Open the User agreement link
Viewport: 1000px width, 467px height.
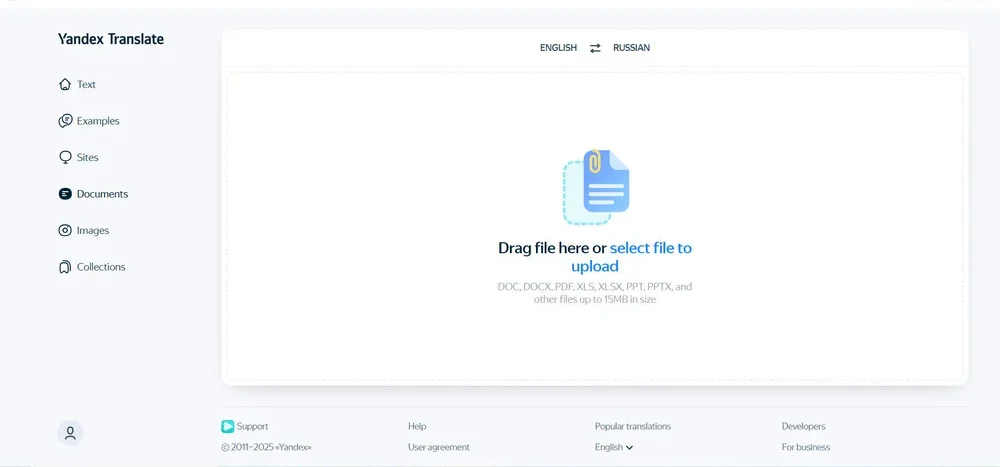(438, 447)
